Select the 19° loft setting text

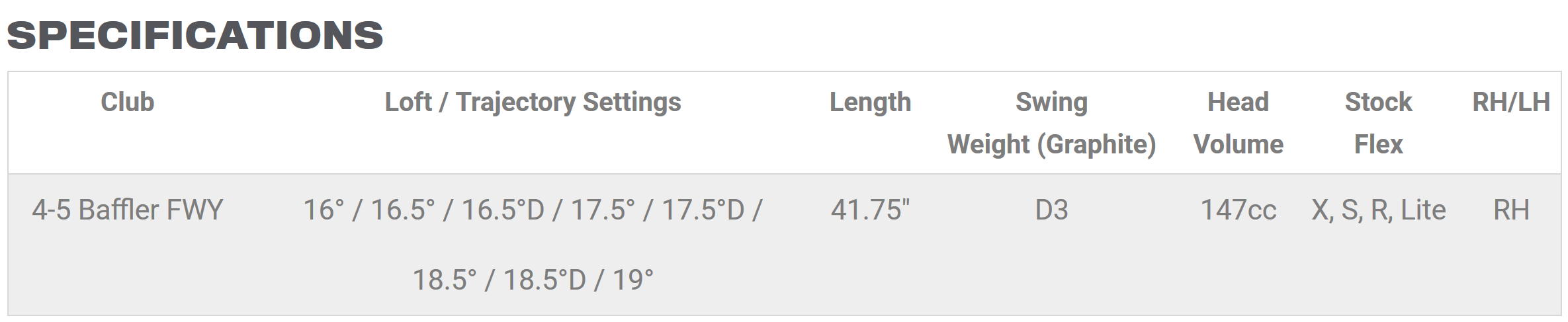(633, 280)
